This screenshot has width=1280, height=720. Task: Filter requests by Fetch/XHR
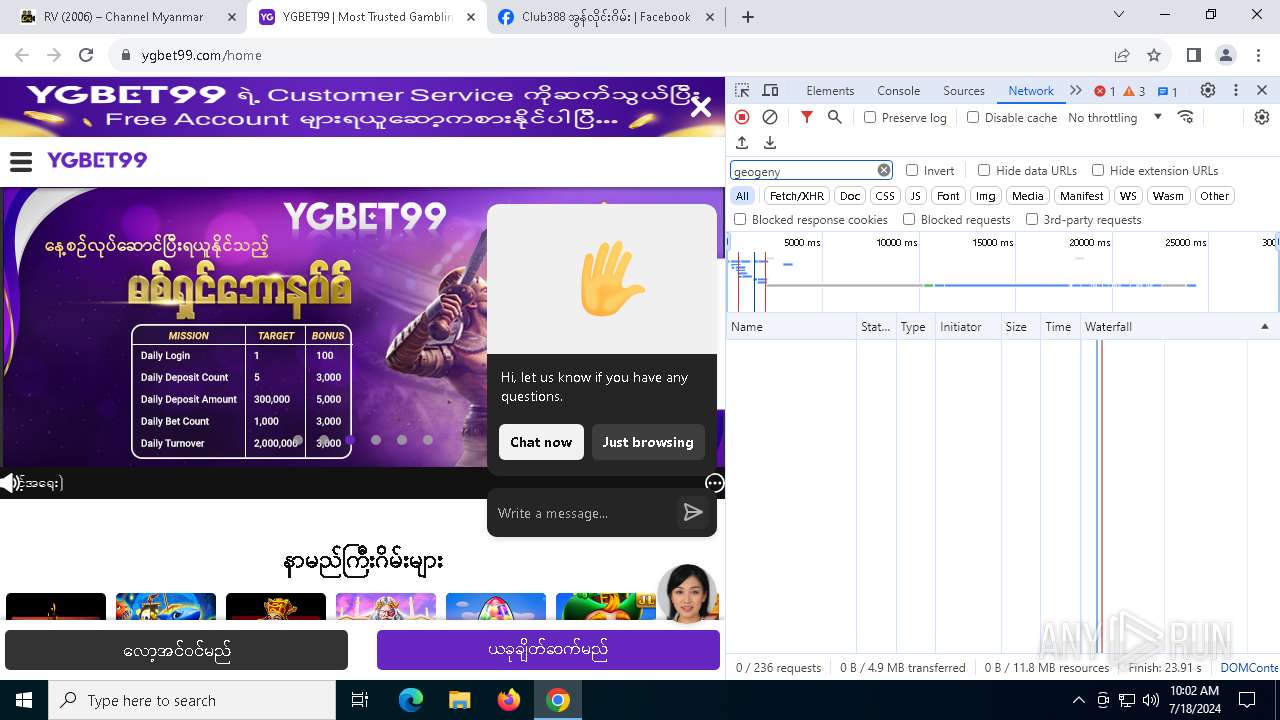coord(797,196)
